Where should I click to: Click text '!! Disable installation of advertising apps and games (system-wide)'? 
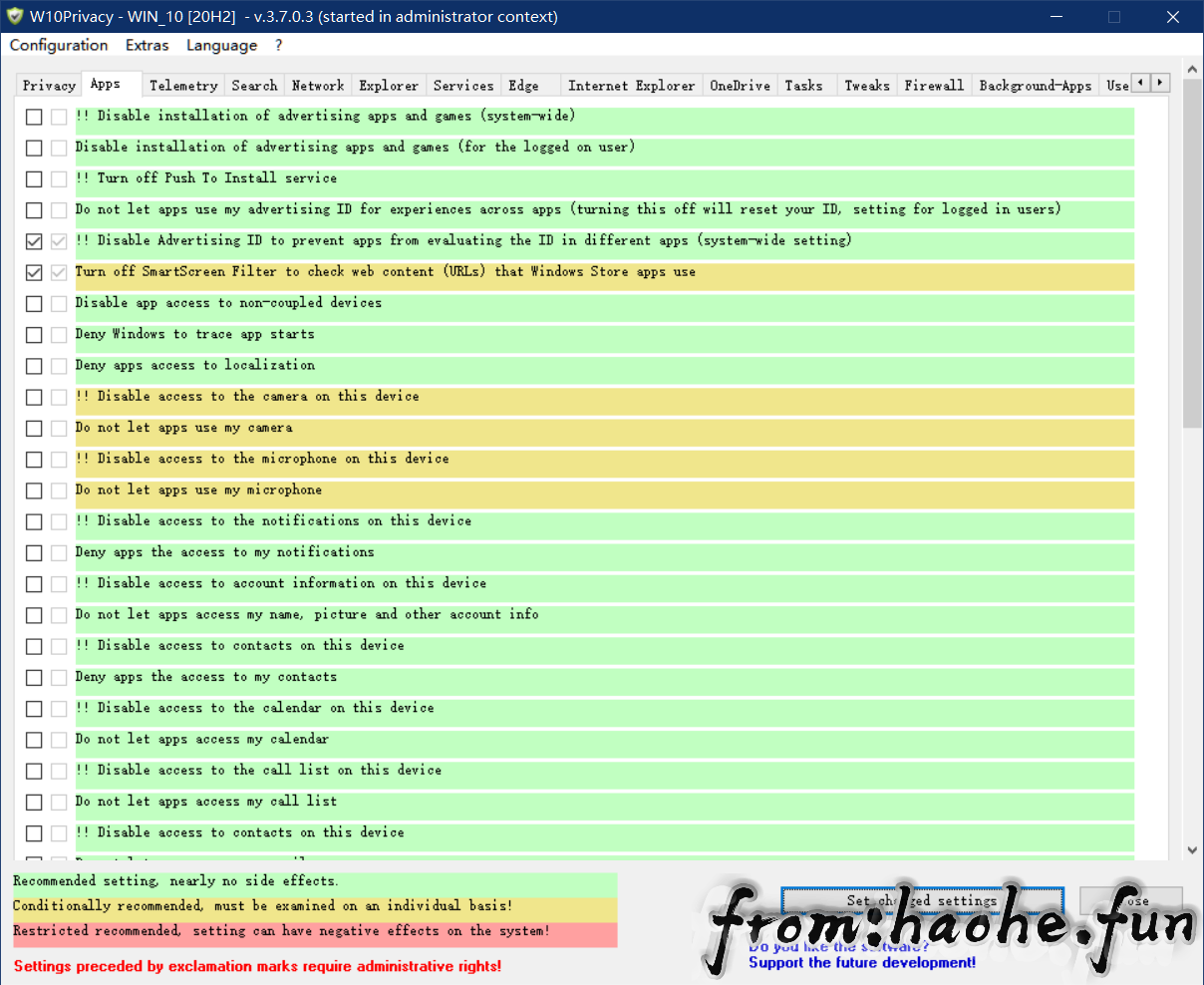(x=326, y=117)
